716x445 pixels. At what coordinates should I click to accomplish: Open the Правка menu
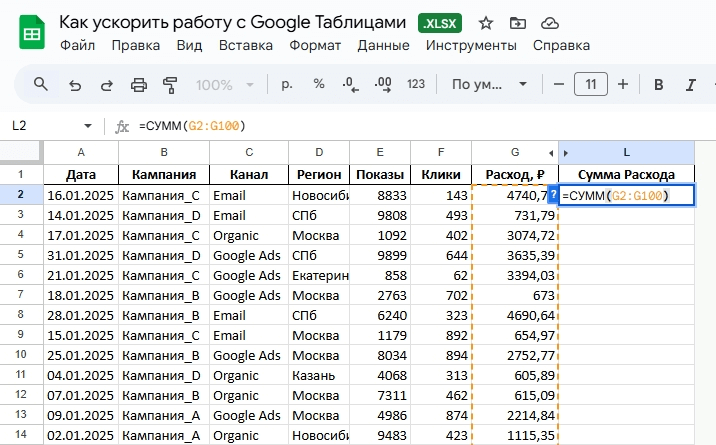tap(136, 46)
